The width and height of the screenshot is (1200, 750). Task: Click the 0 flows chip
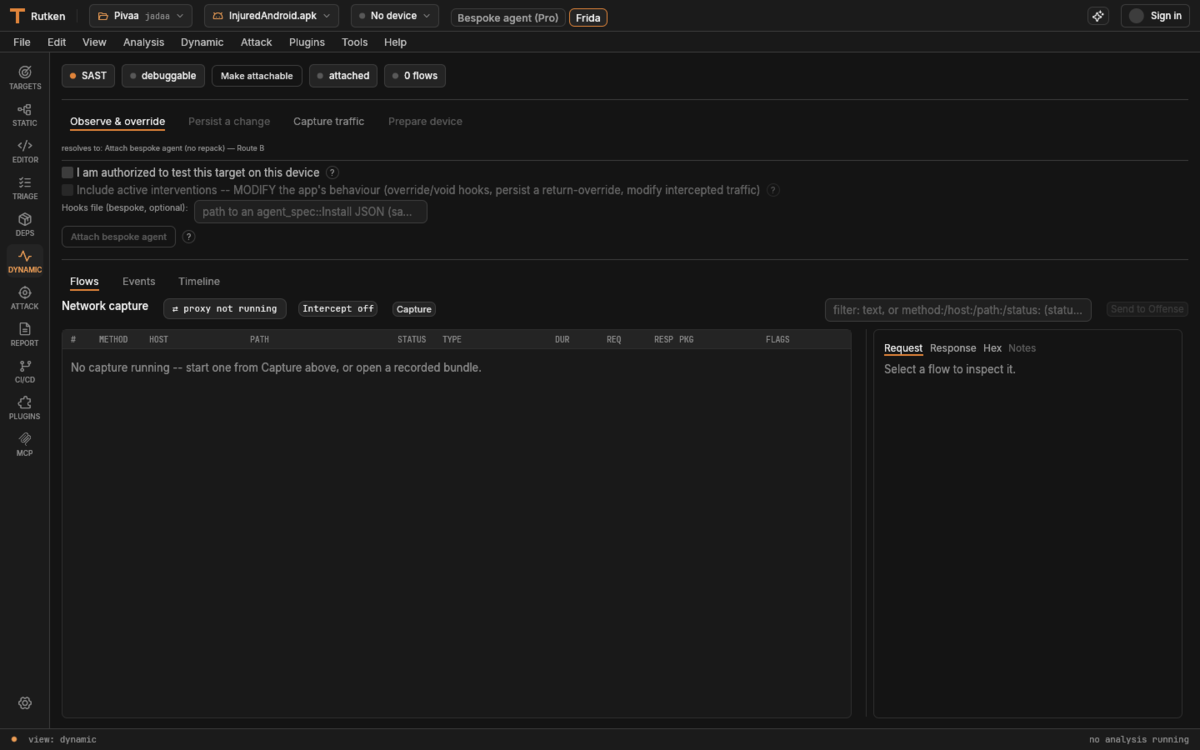(x=415, y=76)
